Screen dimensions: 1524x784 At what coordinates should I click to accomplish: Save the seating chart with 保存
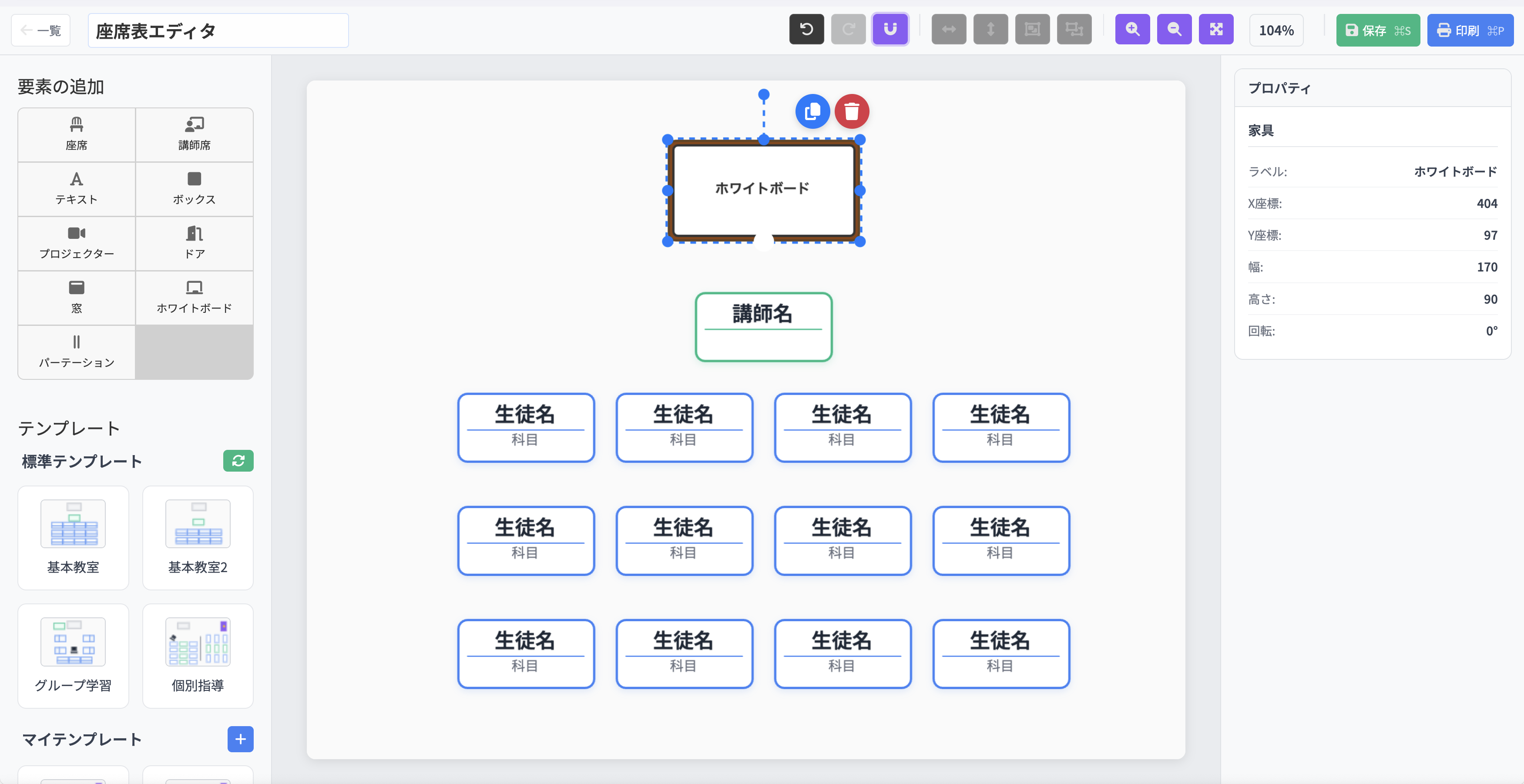[x=1378, y=30]
